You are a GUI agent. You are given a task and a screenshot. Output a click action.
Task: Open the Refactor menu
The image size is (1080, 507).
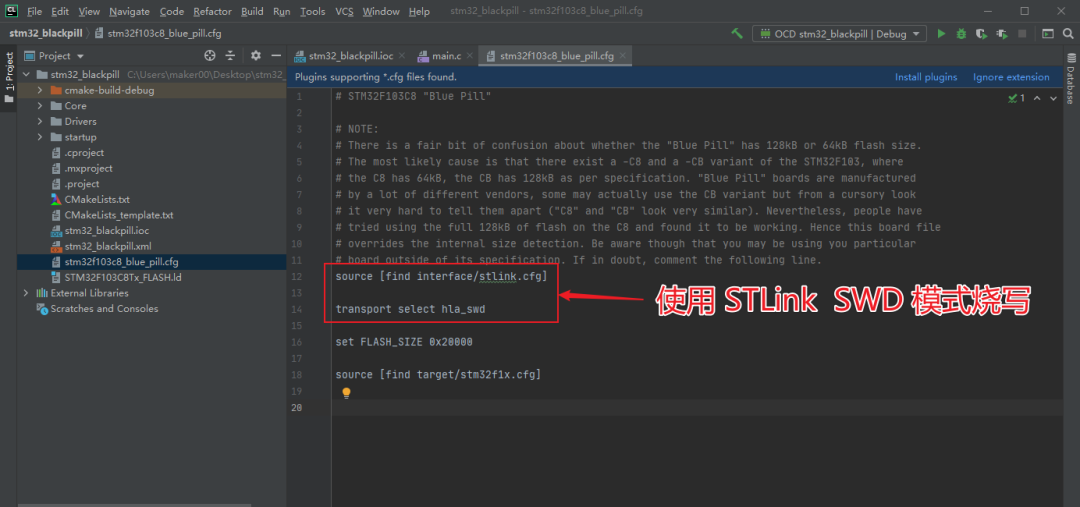point(213,12)
